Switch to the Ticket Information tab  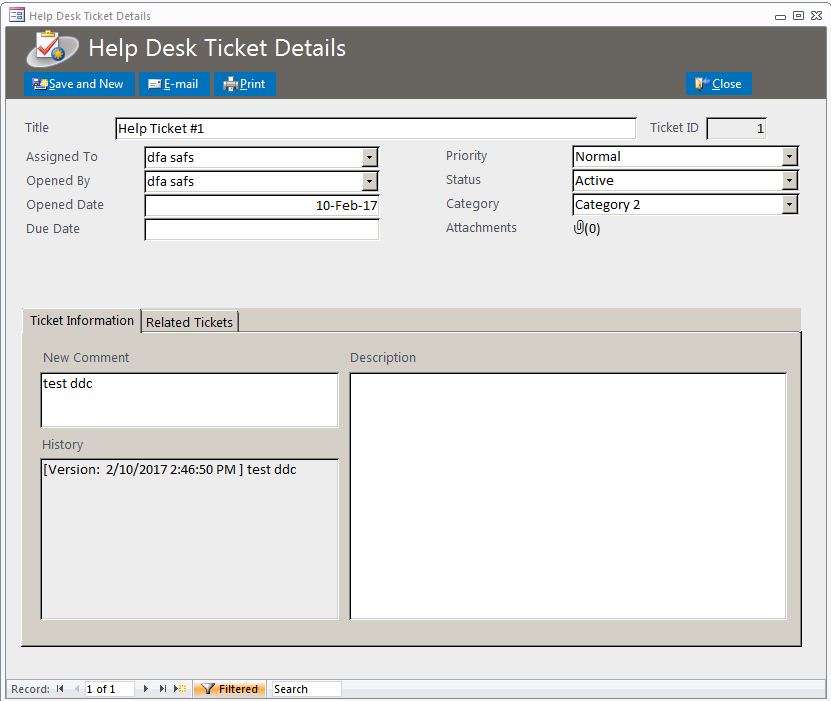click(x=82, y=321)
